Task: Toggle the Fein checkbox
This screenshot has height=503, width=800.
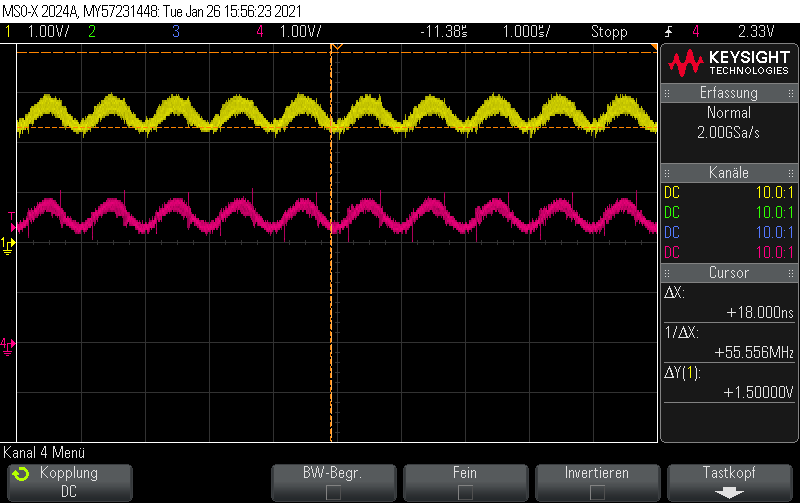Action: tap(465, 492)
